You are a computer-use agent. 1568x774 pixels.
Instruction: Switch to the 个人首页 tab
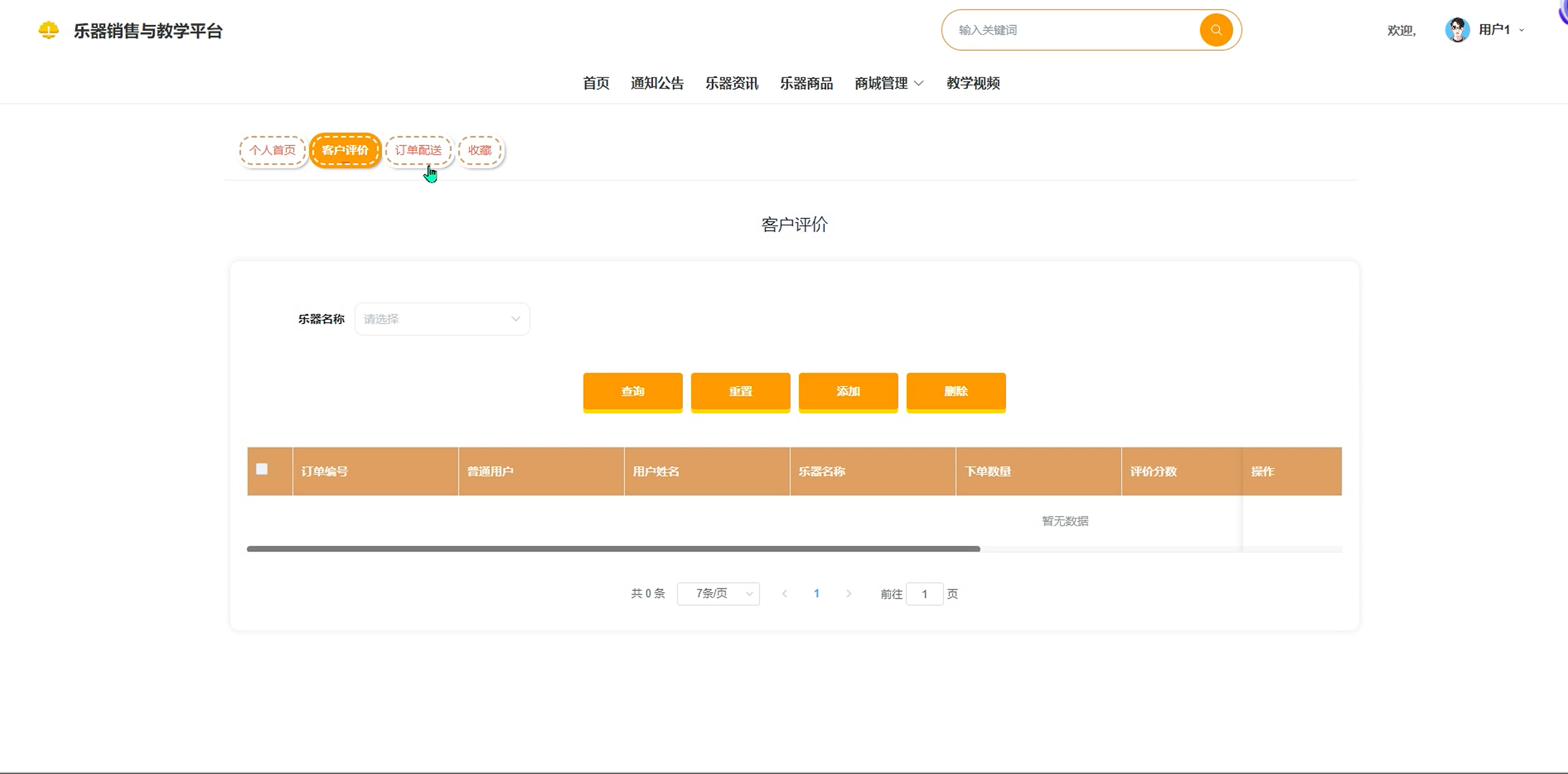(272, 150)
